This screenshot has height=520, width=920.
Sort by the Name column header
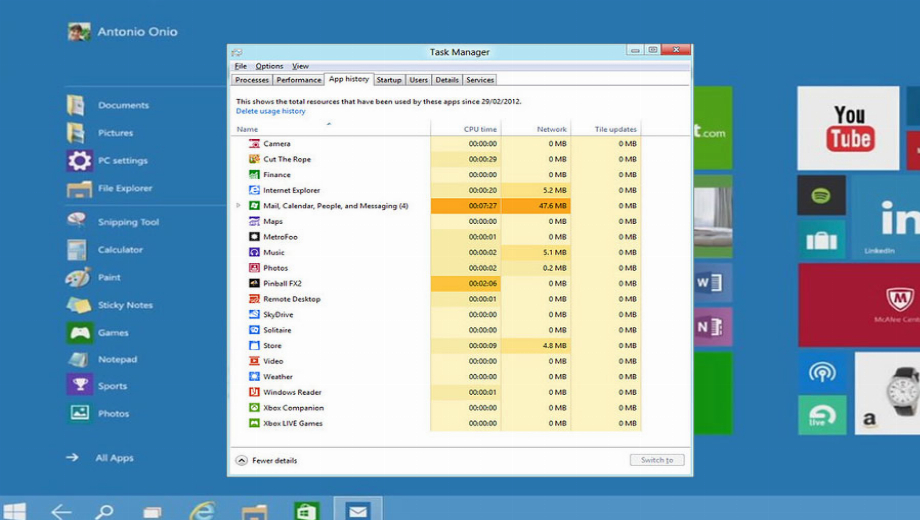coord(332,129)
